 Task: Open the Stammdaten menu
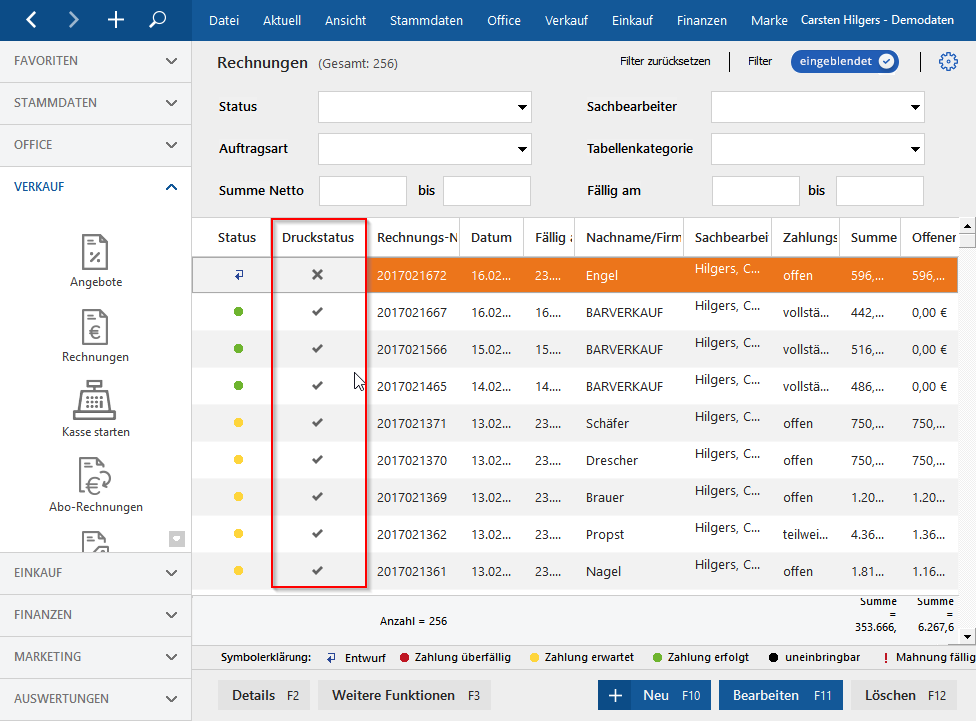426,21
